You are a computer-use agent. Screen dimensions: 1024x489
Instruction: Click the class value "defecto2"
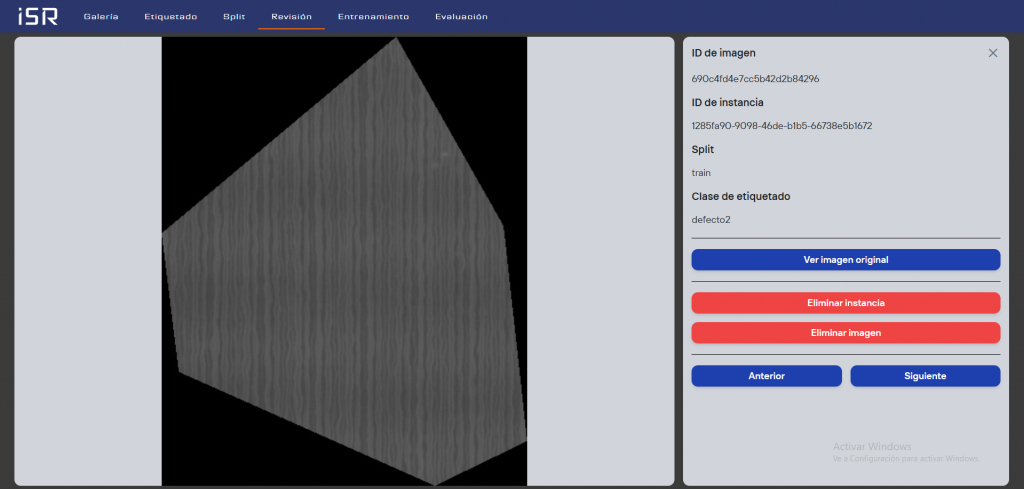[711, 219]
